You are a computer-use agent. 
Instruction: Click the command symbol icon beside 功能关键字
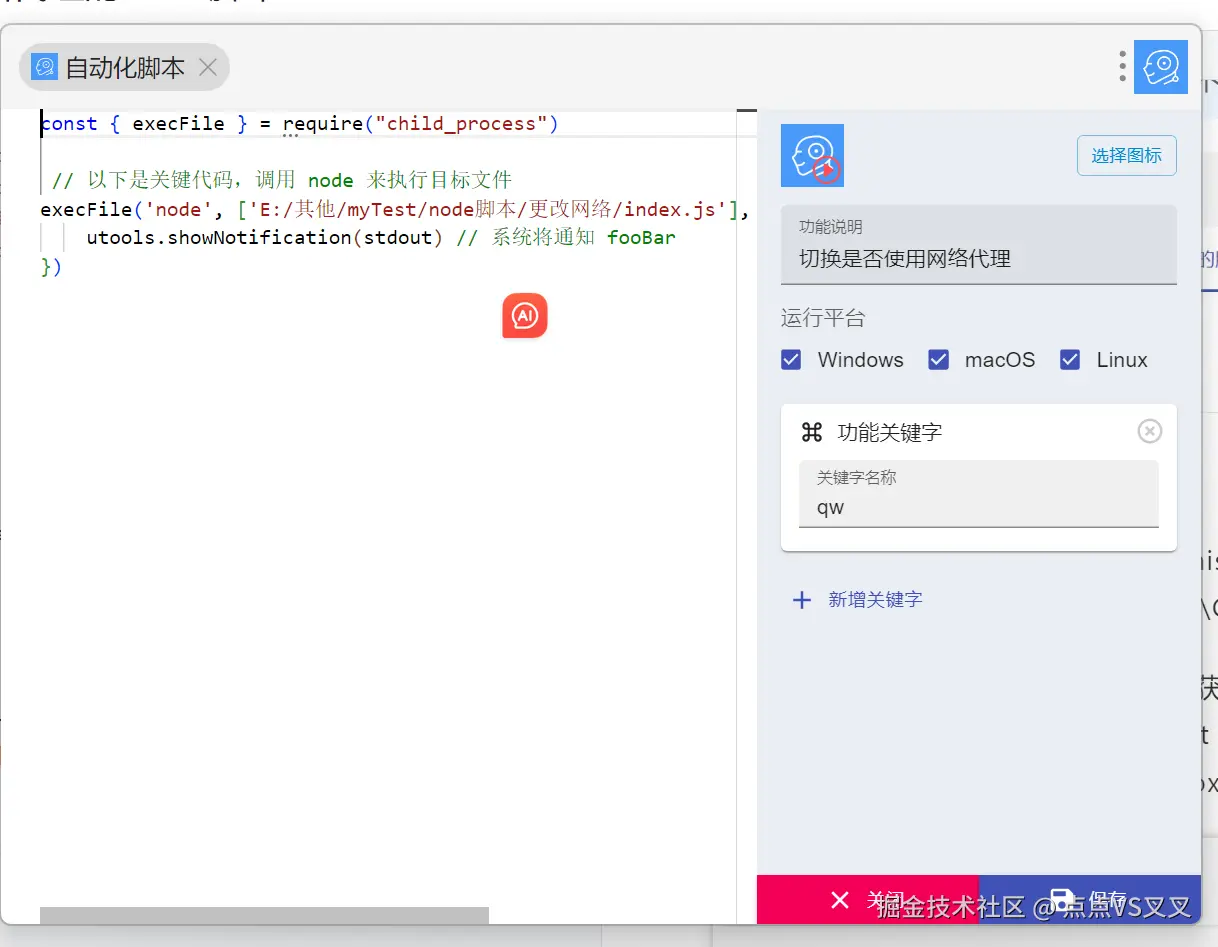812,432
